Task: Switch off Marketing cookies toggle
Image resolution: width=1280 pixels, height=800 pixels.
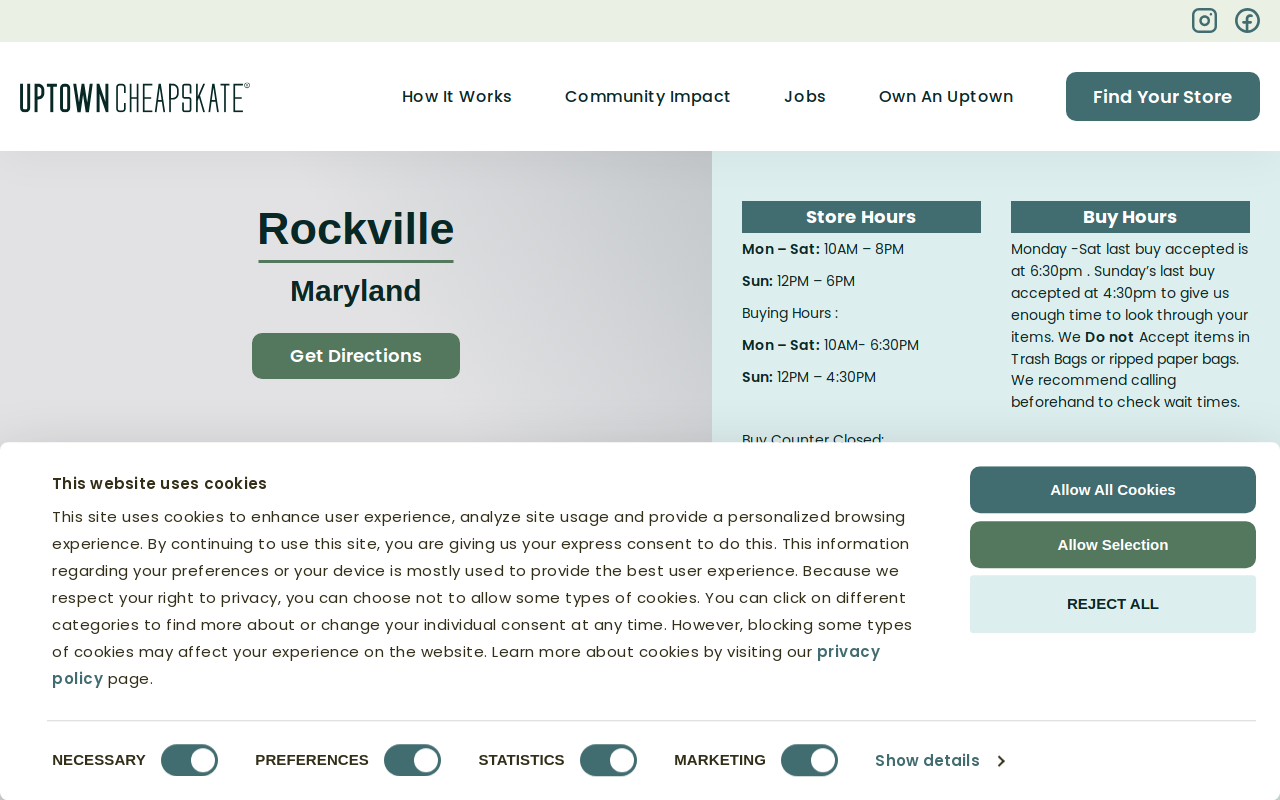Action: [x=809, y=760]
